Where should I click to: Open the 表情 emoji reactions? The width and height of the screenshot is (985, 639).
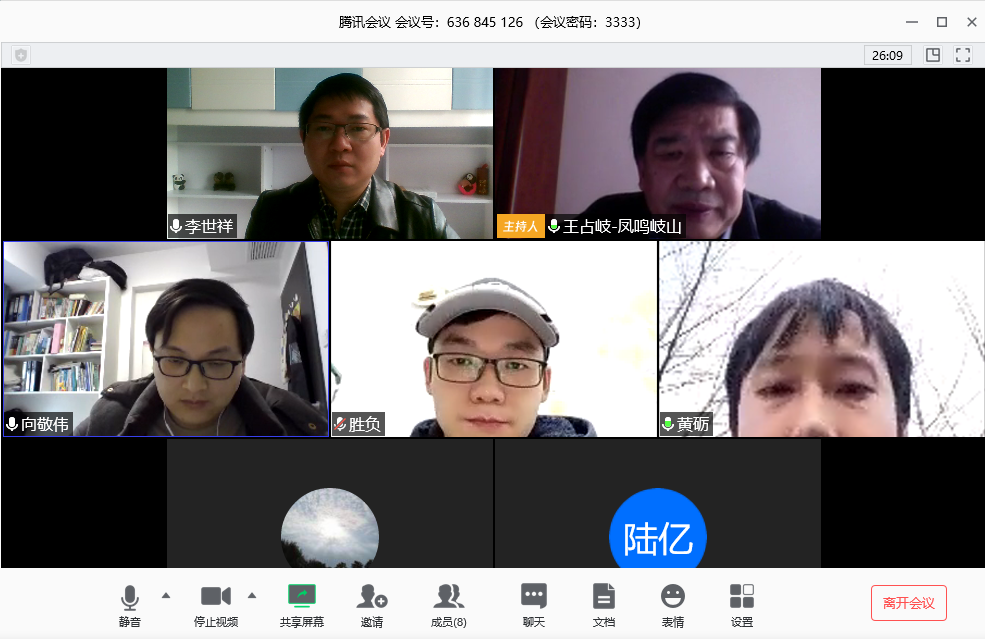(x=673, y=597)
